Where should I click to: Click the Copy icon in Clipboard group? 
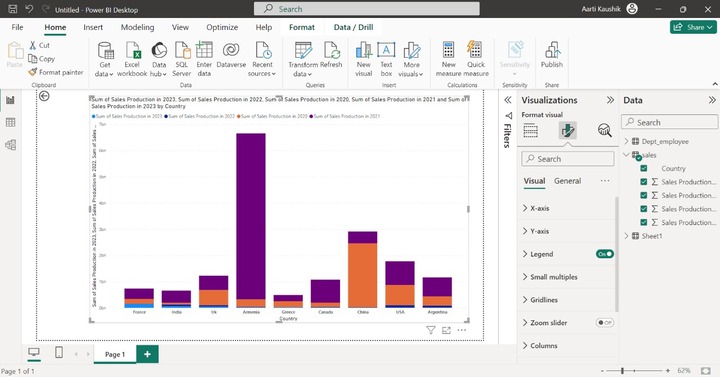click(x=33, y=58)
